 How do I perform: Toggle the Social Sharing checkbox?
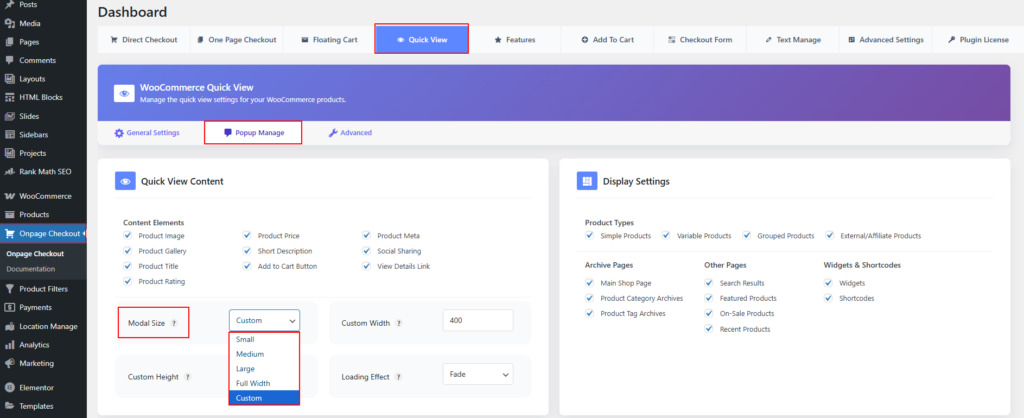(367, 251)
